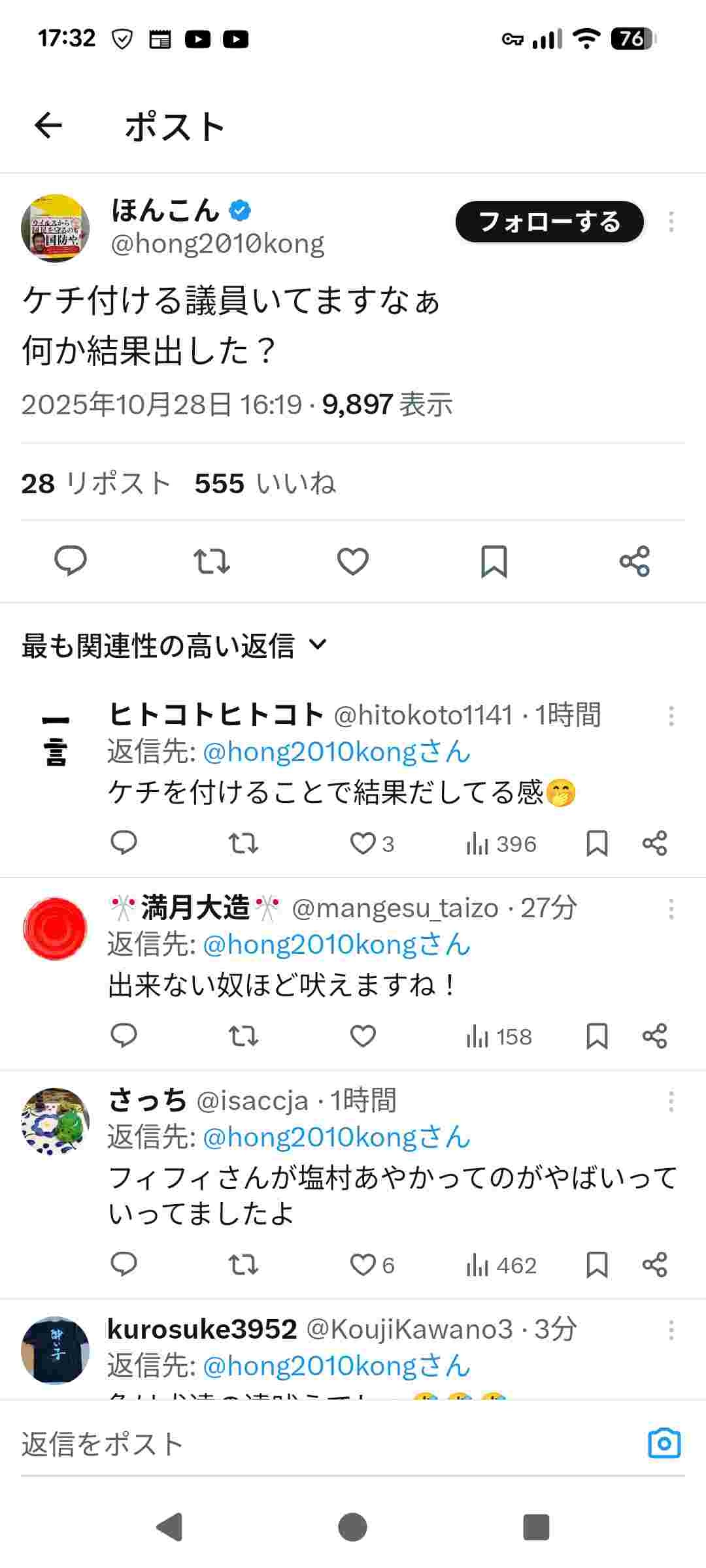Like the main post by ほんこん
The image size is (706, 1568).
coord(353,561)
